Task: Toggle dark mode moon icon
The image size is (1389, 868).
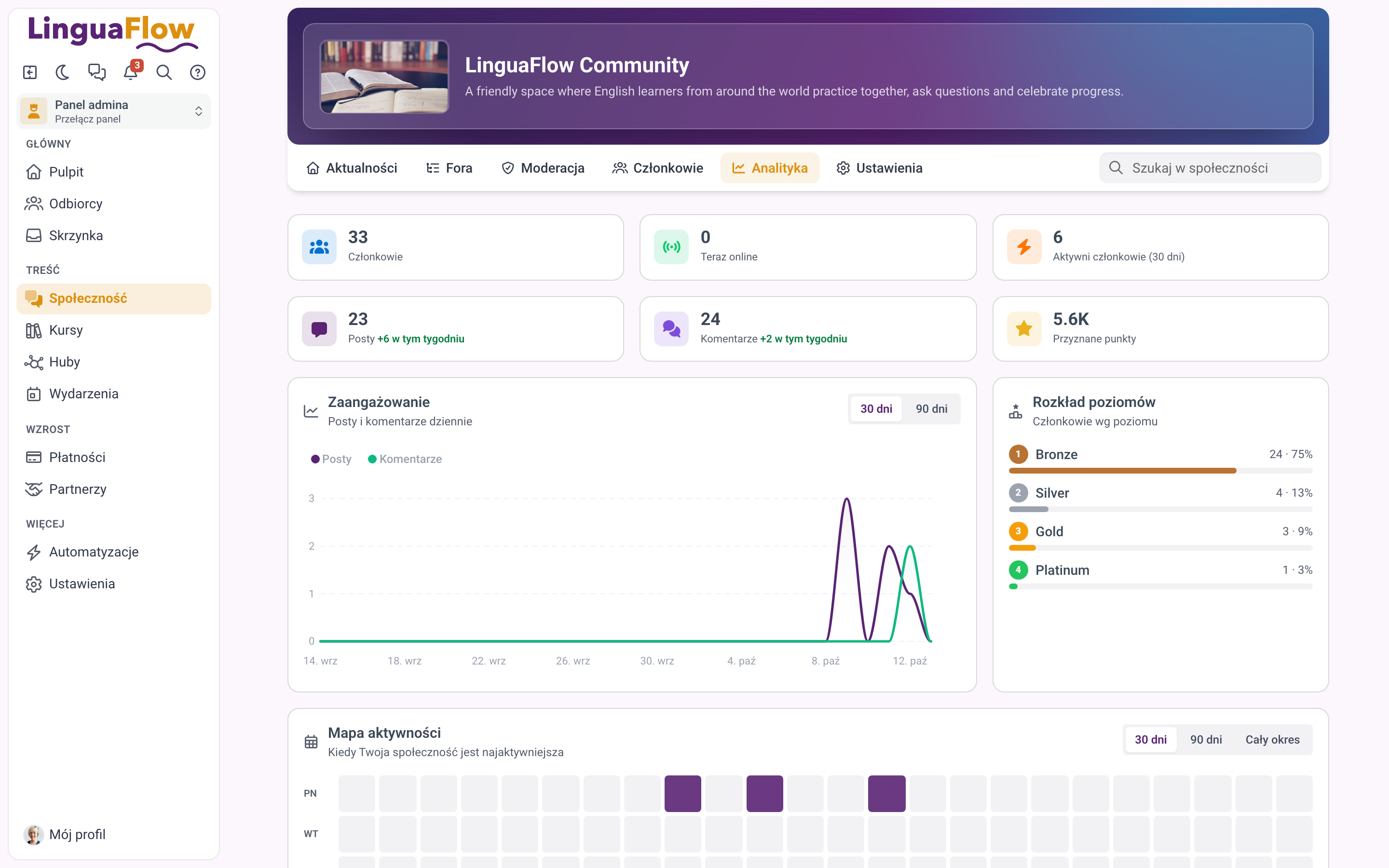Action: coord(63,72)
